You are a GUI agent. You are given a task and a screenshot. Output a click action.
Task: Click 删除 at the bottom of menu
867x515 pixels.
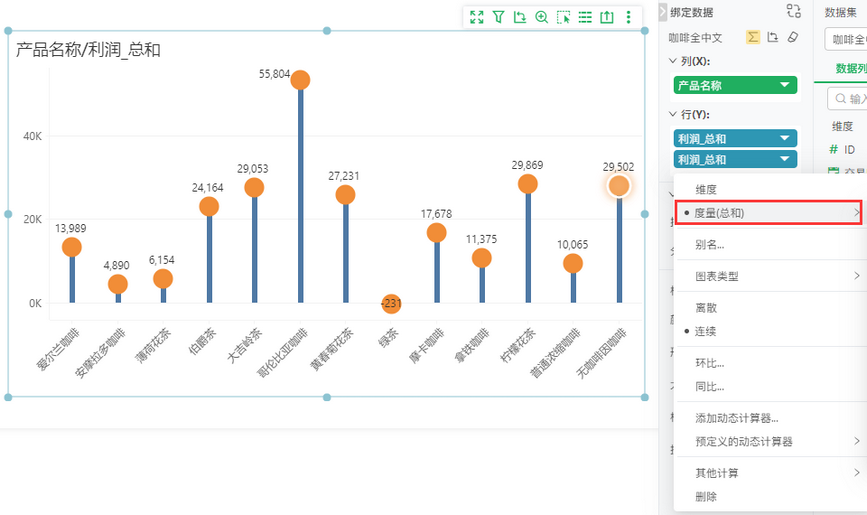[x=706, y=497]
